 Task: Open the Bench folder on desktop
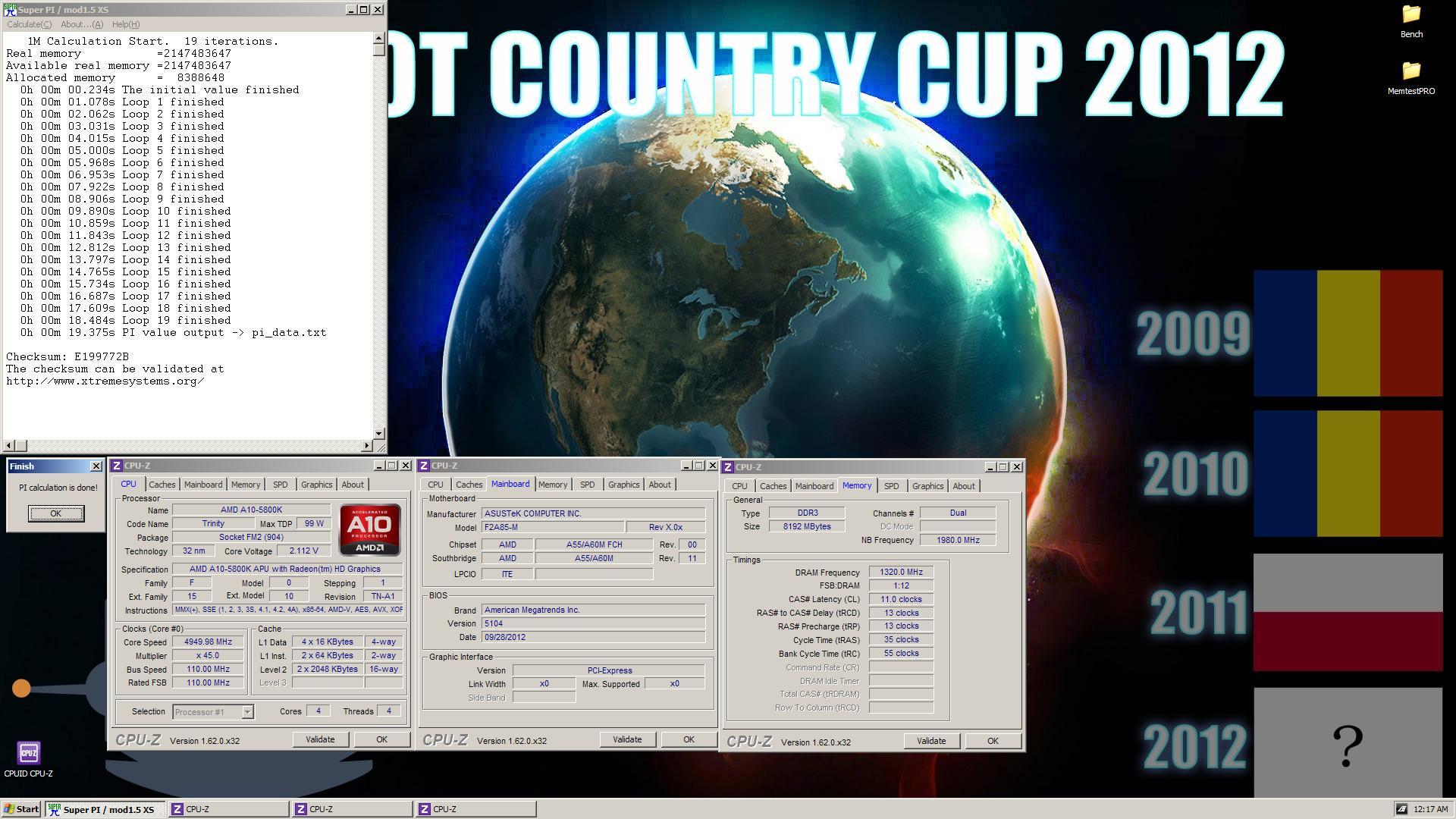coord(1410,21)
